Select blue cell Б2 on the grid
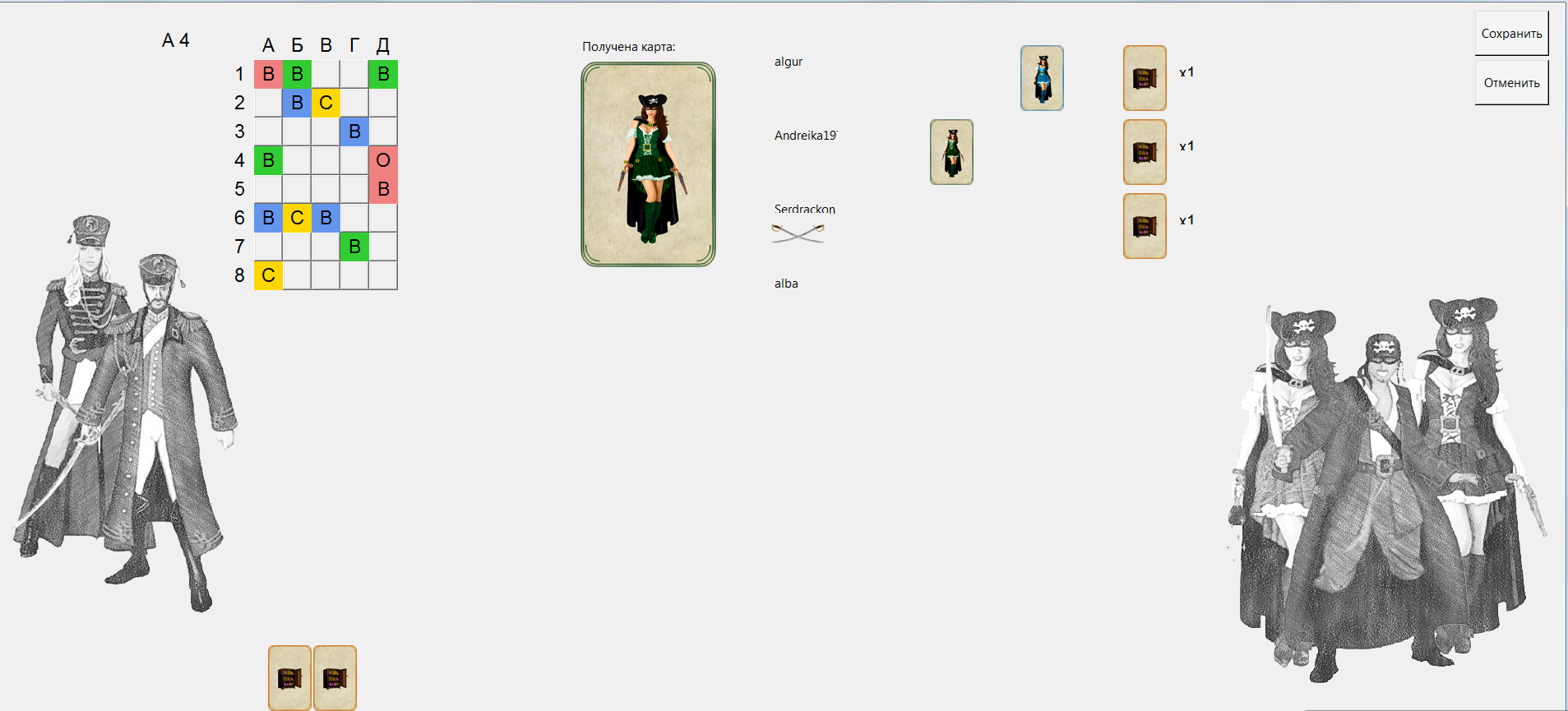This screenshot has height=711, width=1568. [297, 103]
